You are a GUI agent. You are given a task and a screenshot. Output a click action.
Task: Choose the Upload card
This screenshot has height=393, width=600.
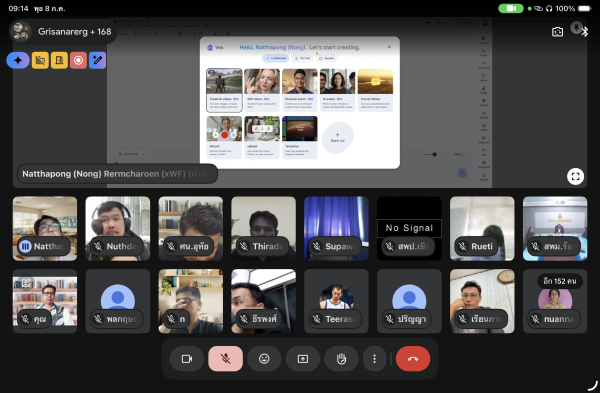click(262, 137)
